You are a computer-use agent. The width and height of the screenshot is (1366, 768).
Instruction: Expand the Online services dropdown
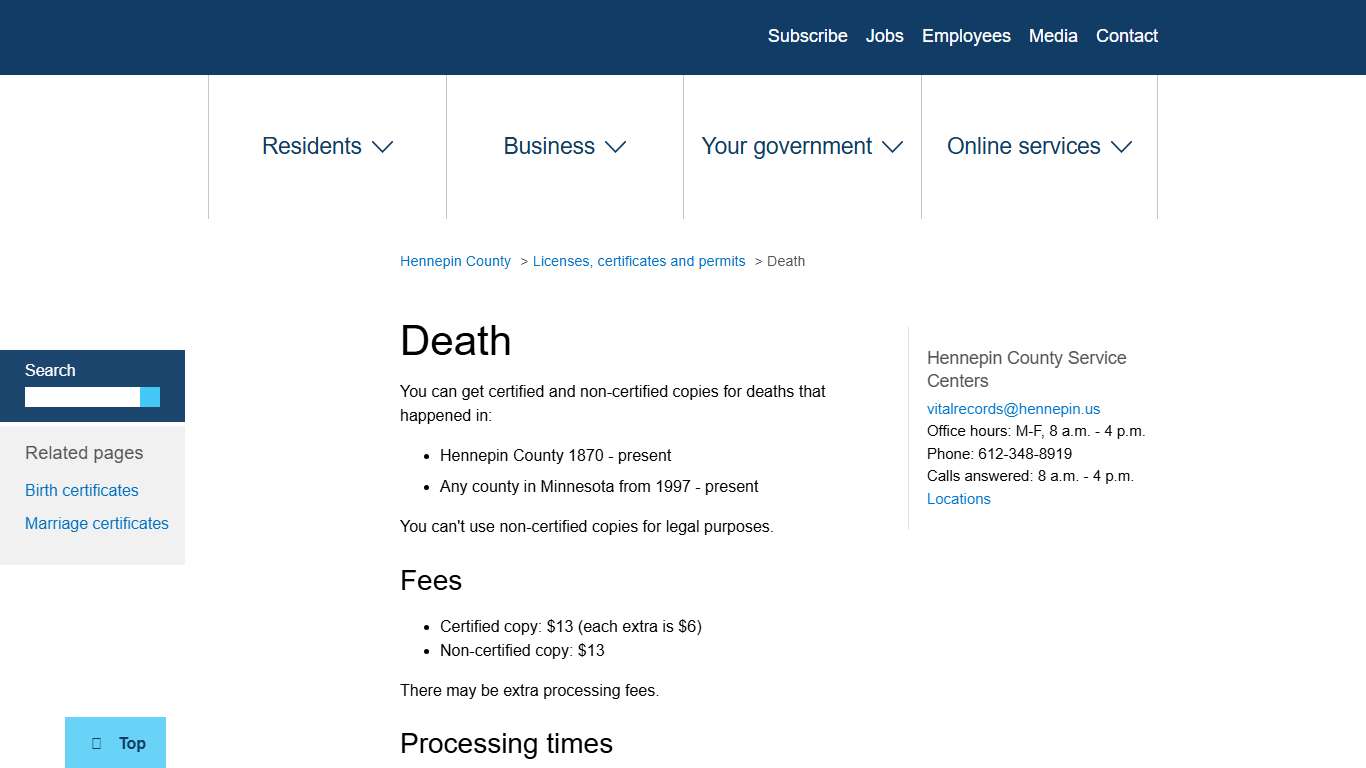[x=1038, y=146]
